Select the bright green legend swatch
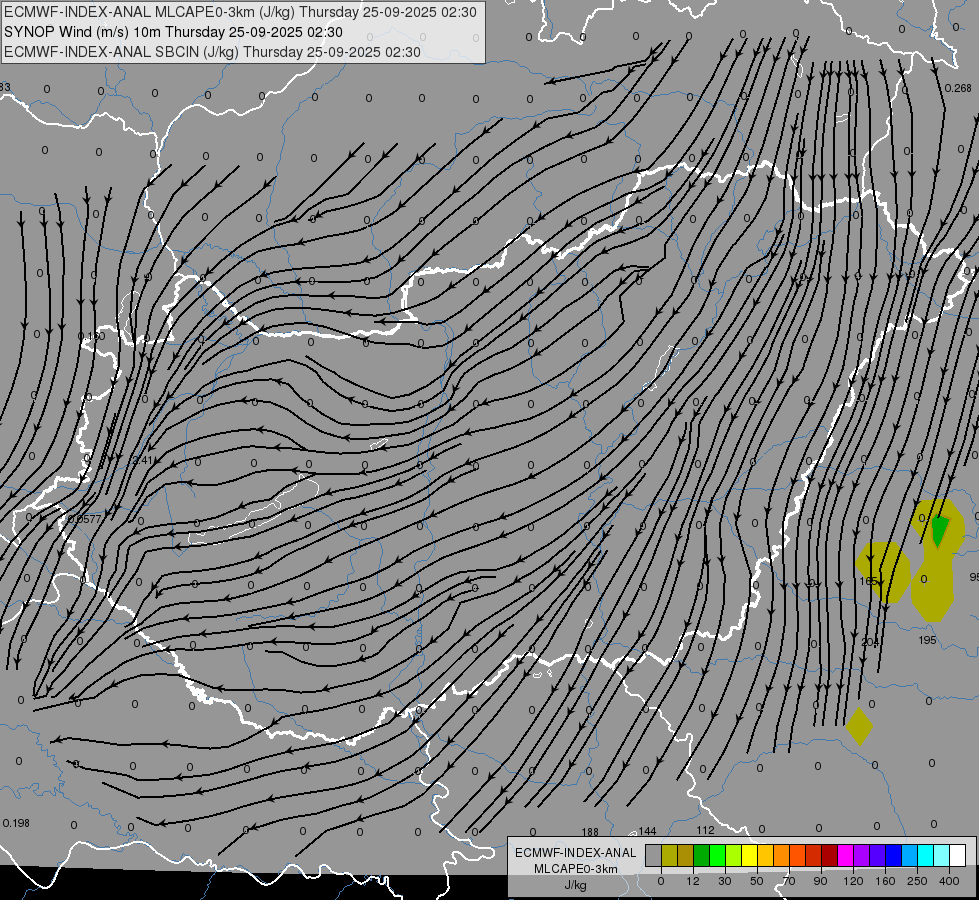This screenshot has height=900, width=979. click(717, 855)
